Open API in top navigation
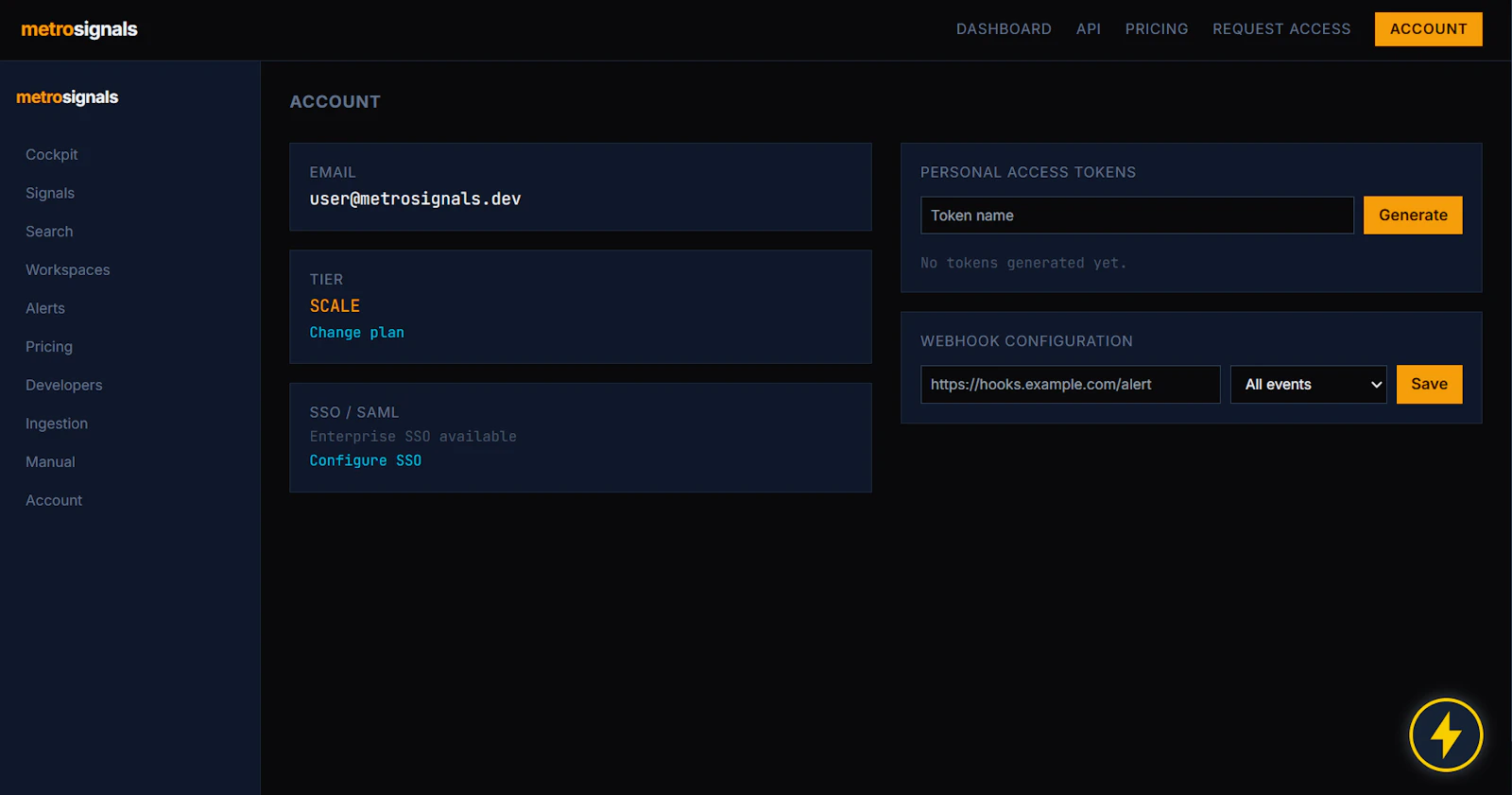This screenshot has width=1512, height=795. (x=1089, y=29)
